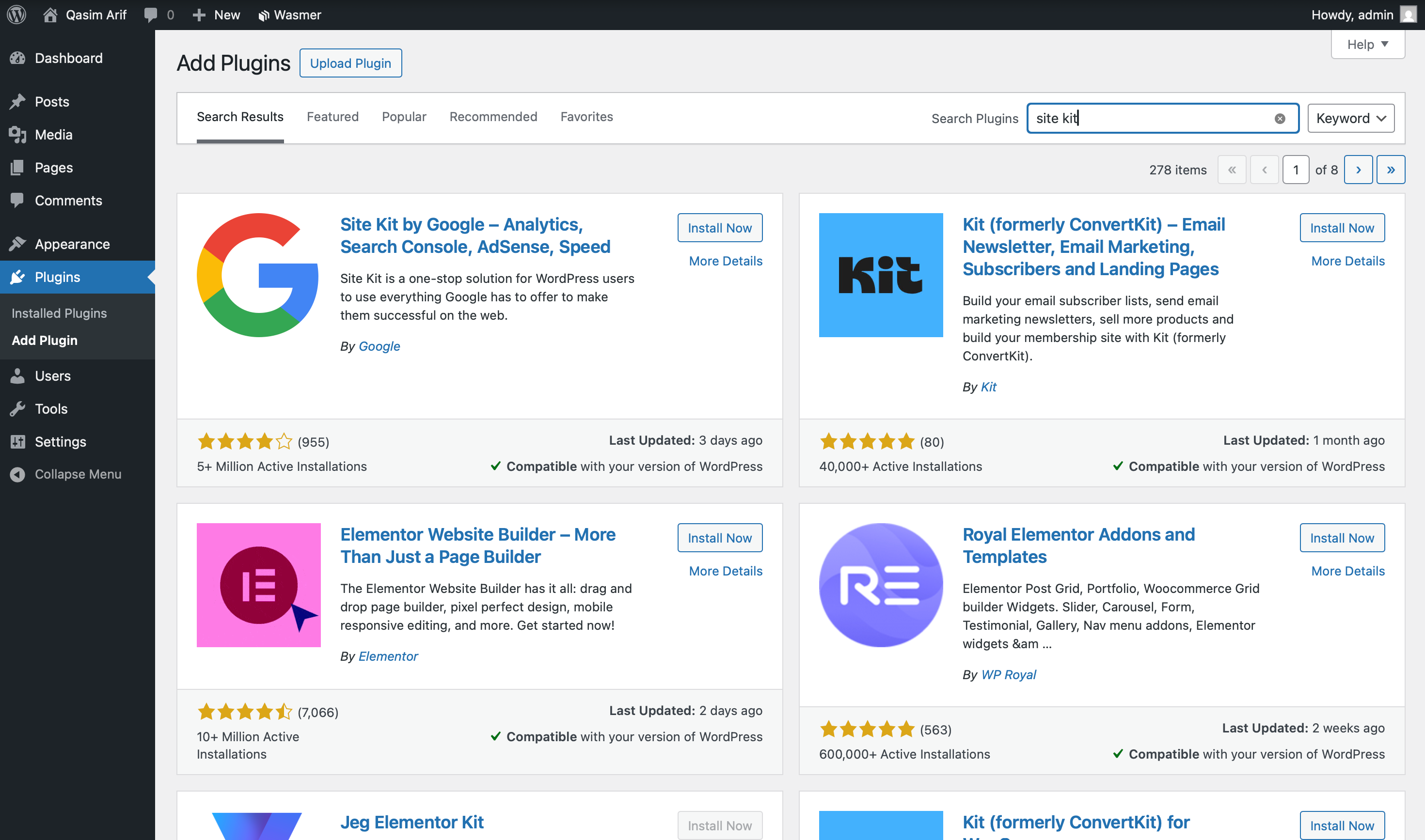Click the Kit plugin logo
The image size is (1425, 840).
881,275
